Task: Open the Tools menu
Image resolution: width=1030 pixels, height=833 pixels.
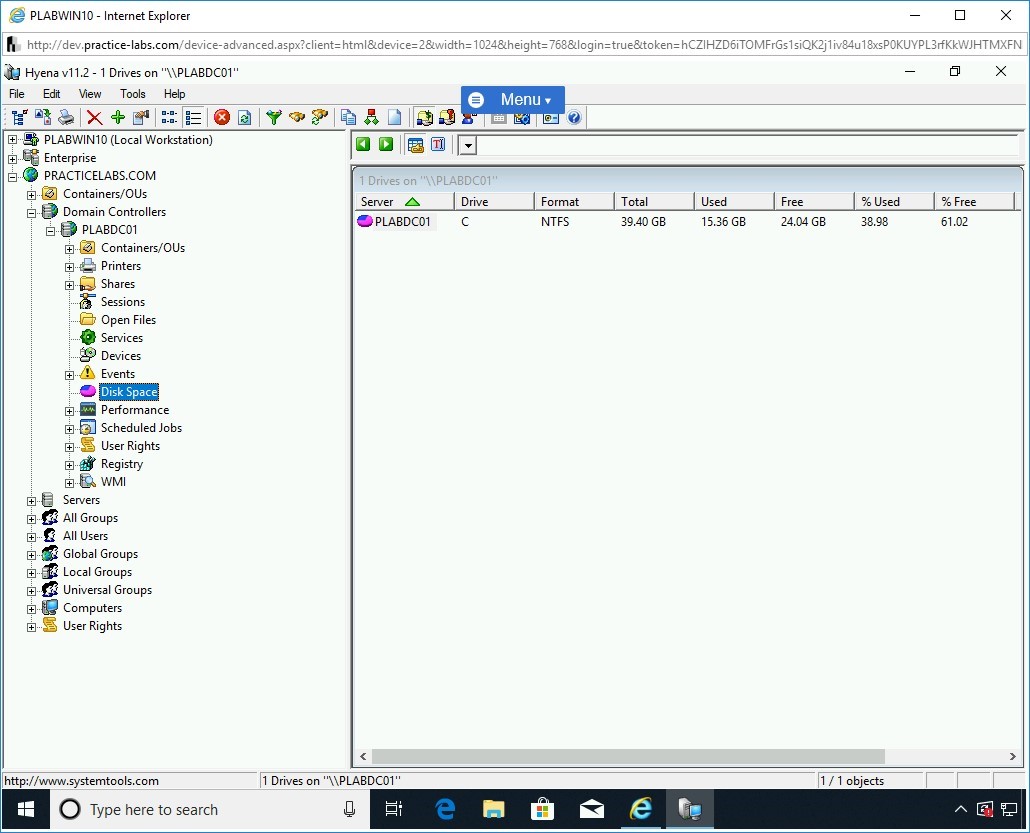Action: (133, 94)
